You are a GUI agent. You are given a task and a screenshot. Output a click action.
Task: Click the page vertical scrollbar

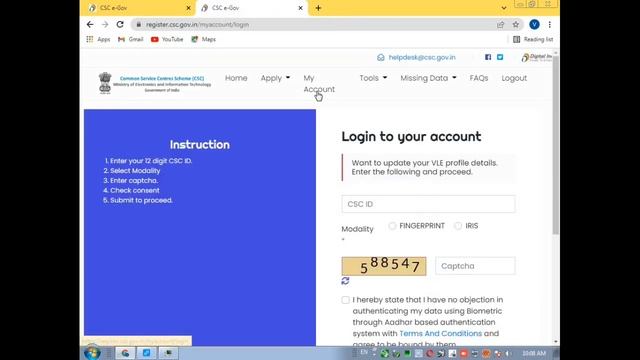(x=556, y=145)
